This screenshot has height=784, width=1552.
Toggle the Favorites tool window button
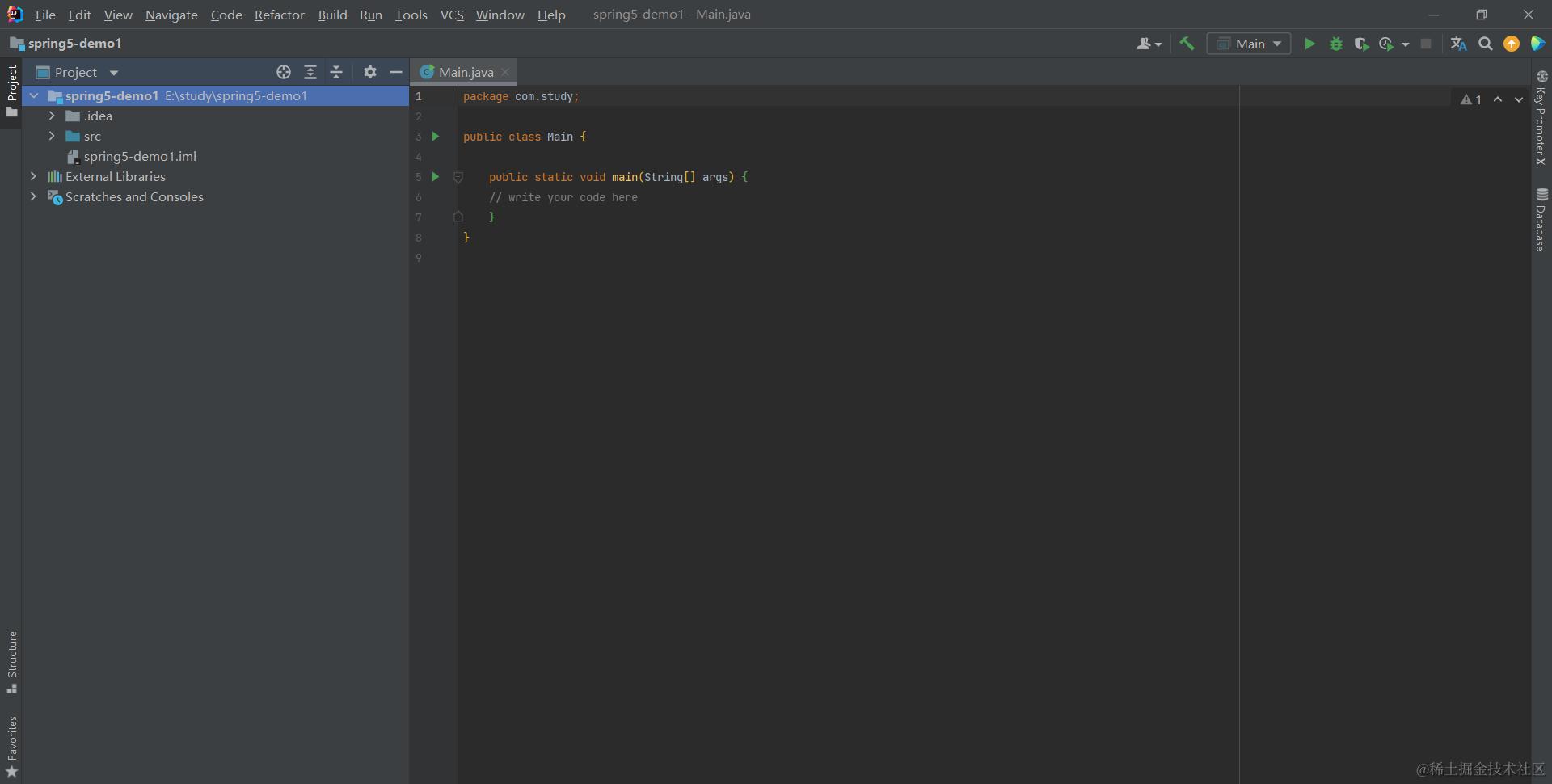(x=11, y=746)
